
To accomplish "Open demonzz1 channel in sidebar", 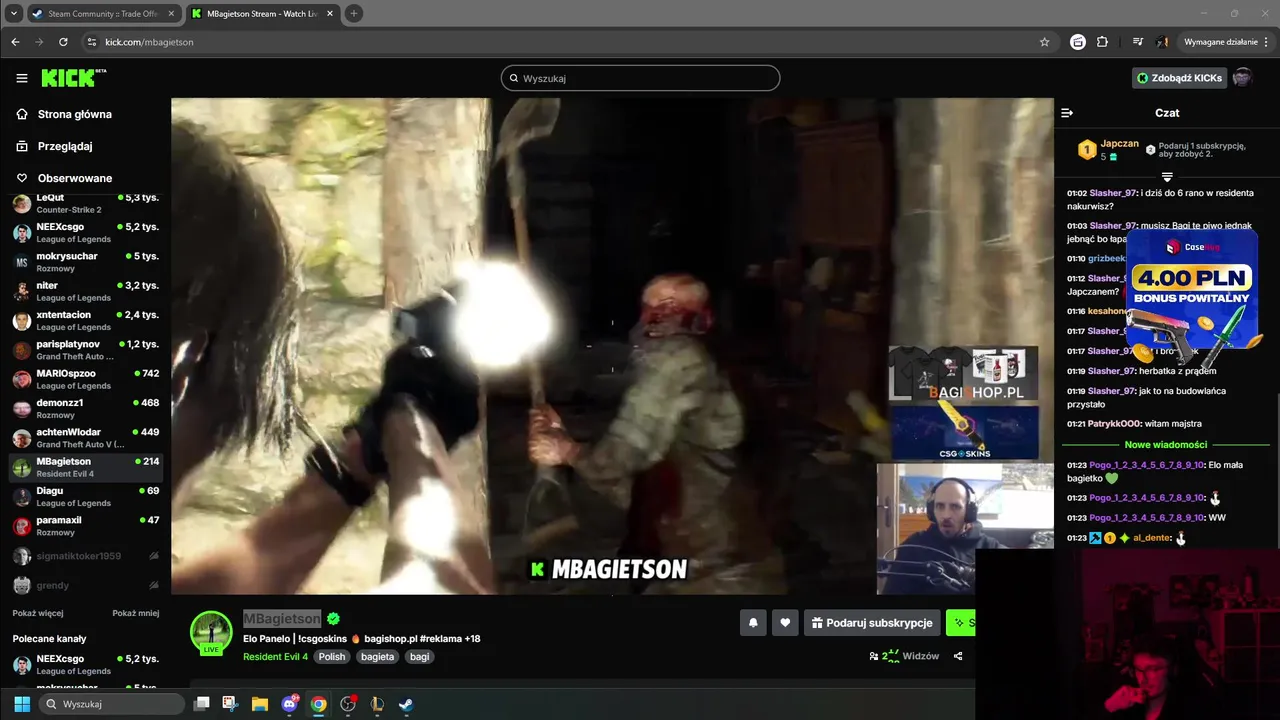I will [85, 408].
